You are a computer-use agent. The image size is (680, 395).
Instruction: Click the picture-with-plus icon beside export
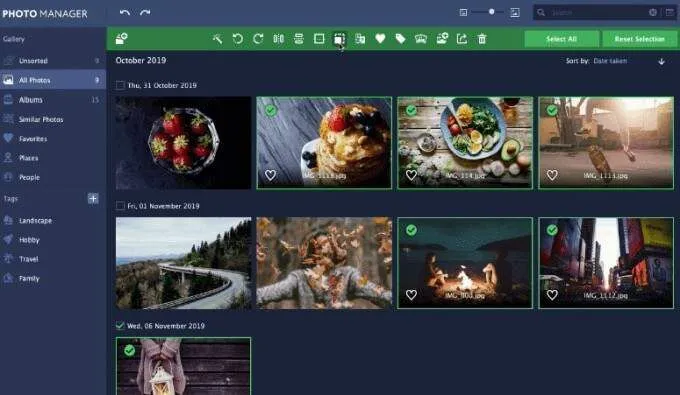[442, 39]
